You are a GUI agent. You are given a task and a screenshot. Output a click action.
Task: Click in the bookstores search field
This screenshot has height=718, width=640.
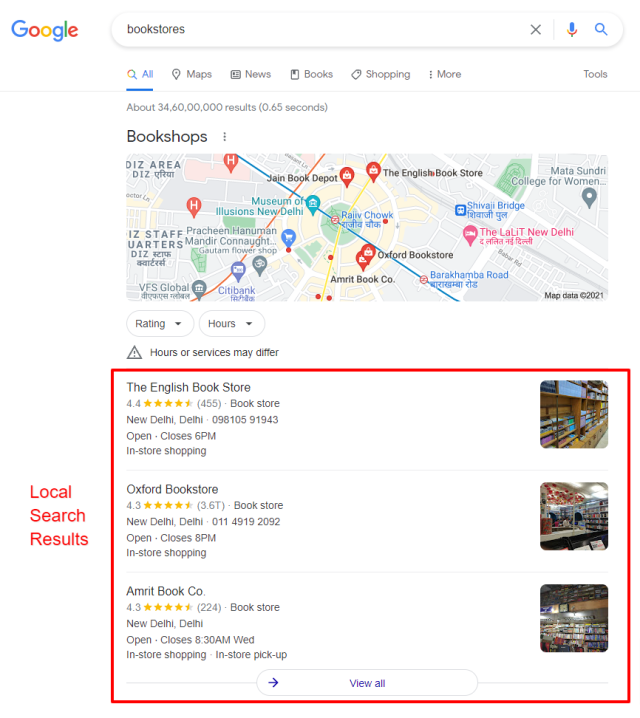coord(320,30)
